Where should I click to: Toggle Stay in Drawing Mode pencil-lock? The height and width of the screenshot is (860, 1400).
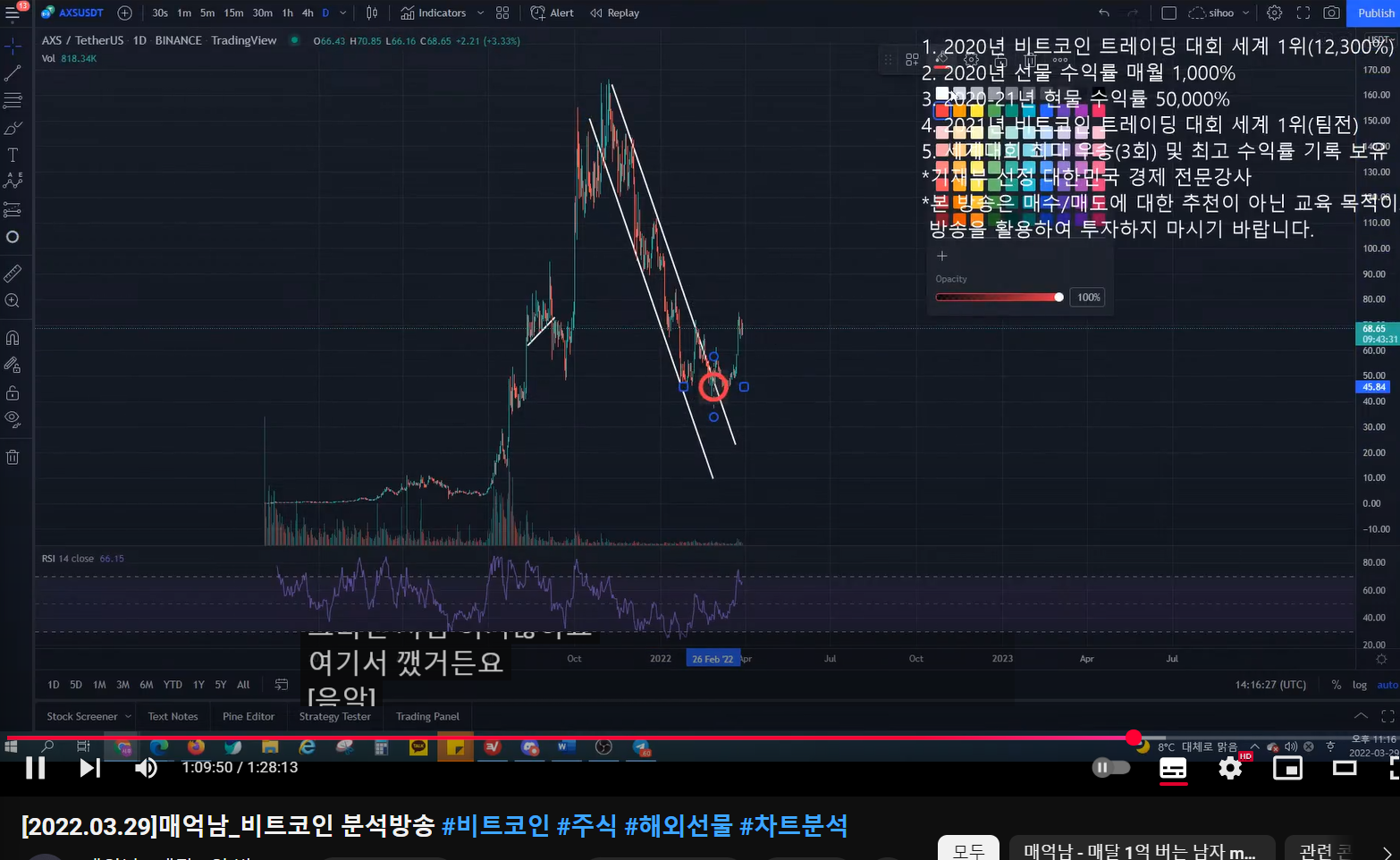point(13,365)
